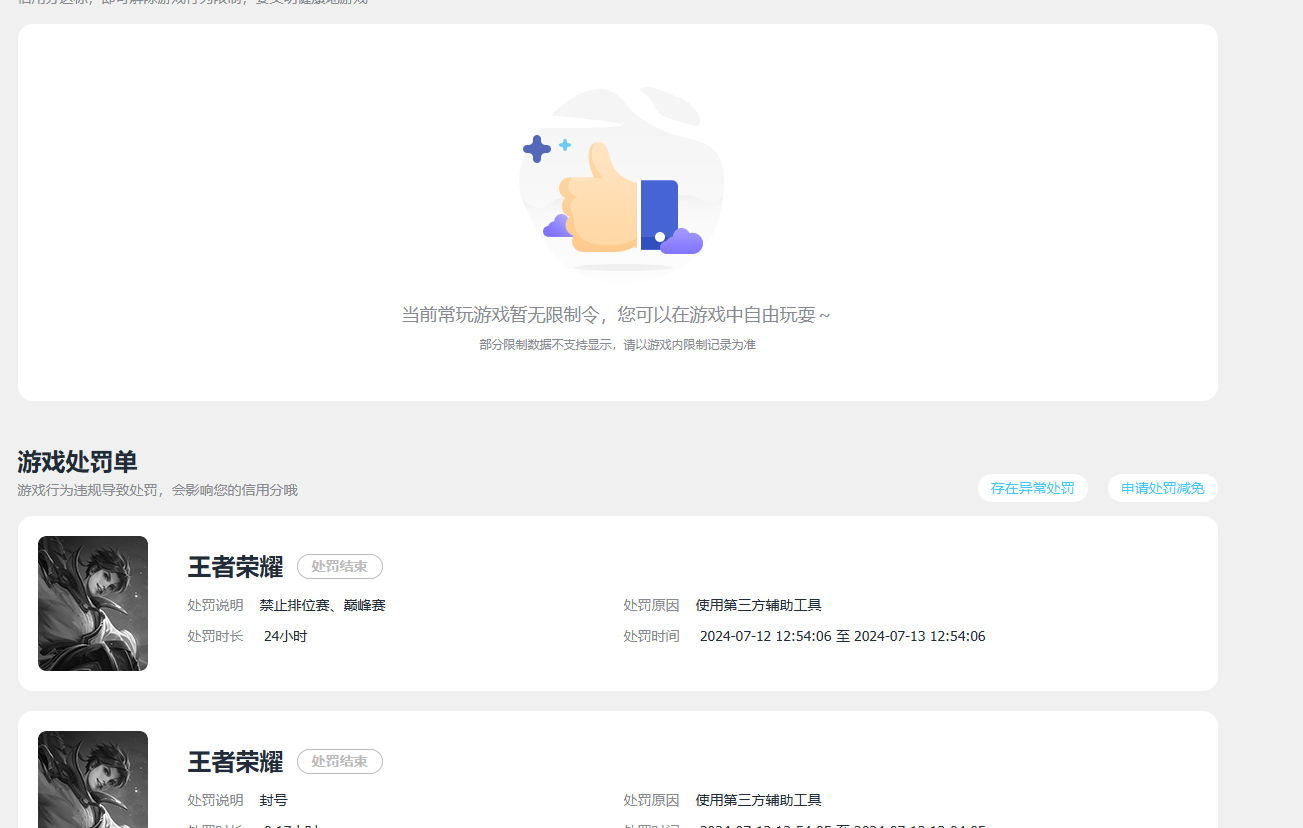
Task: Click 处罚结束 badge on 禁止排位赛 card
Action: pyautogui.click(x=340, y=566)
